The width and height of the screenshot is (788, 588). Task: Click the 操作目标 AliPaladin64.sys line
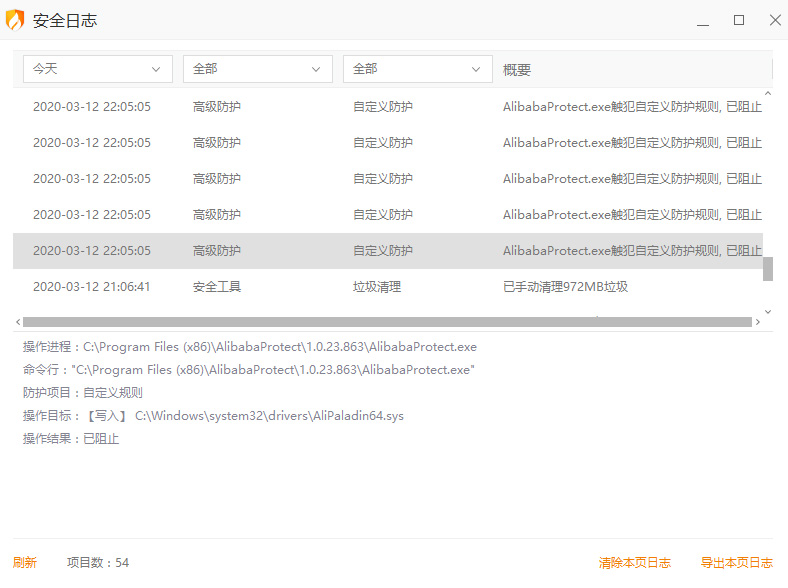pyautogui.click(x=213, y=416)
